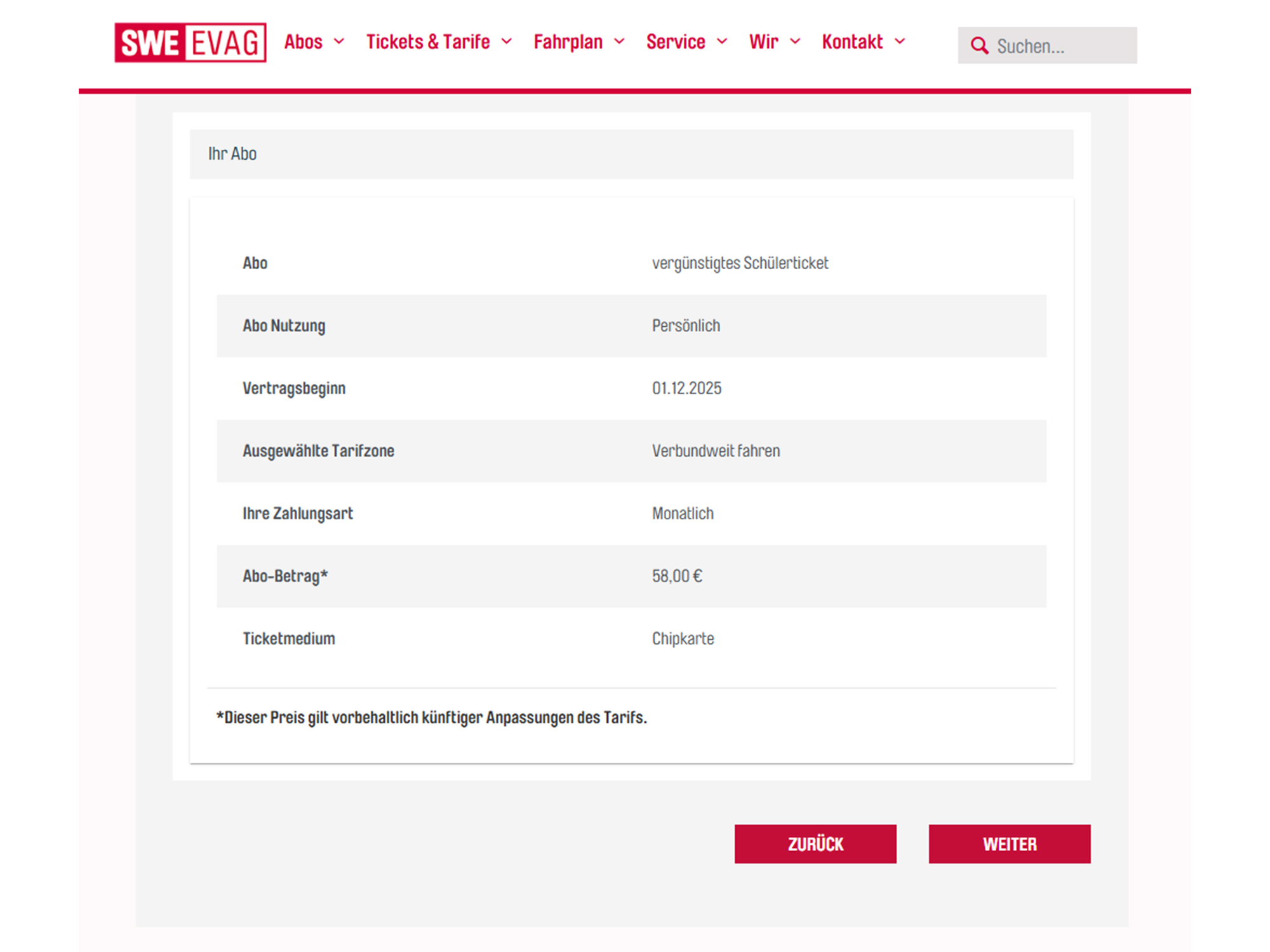Screen dimensions: 1270x952
Task: Expand the Kontakt chevron
Action: [901, 42]
